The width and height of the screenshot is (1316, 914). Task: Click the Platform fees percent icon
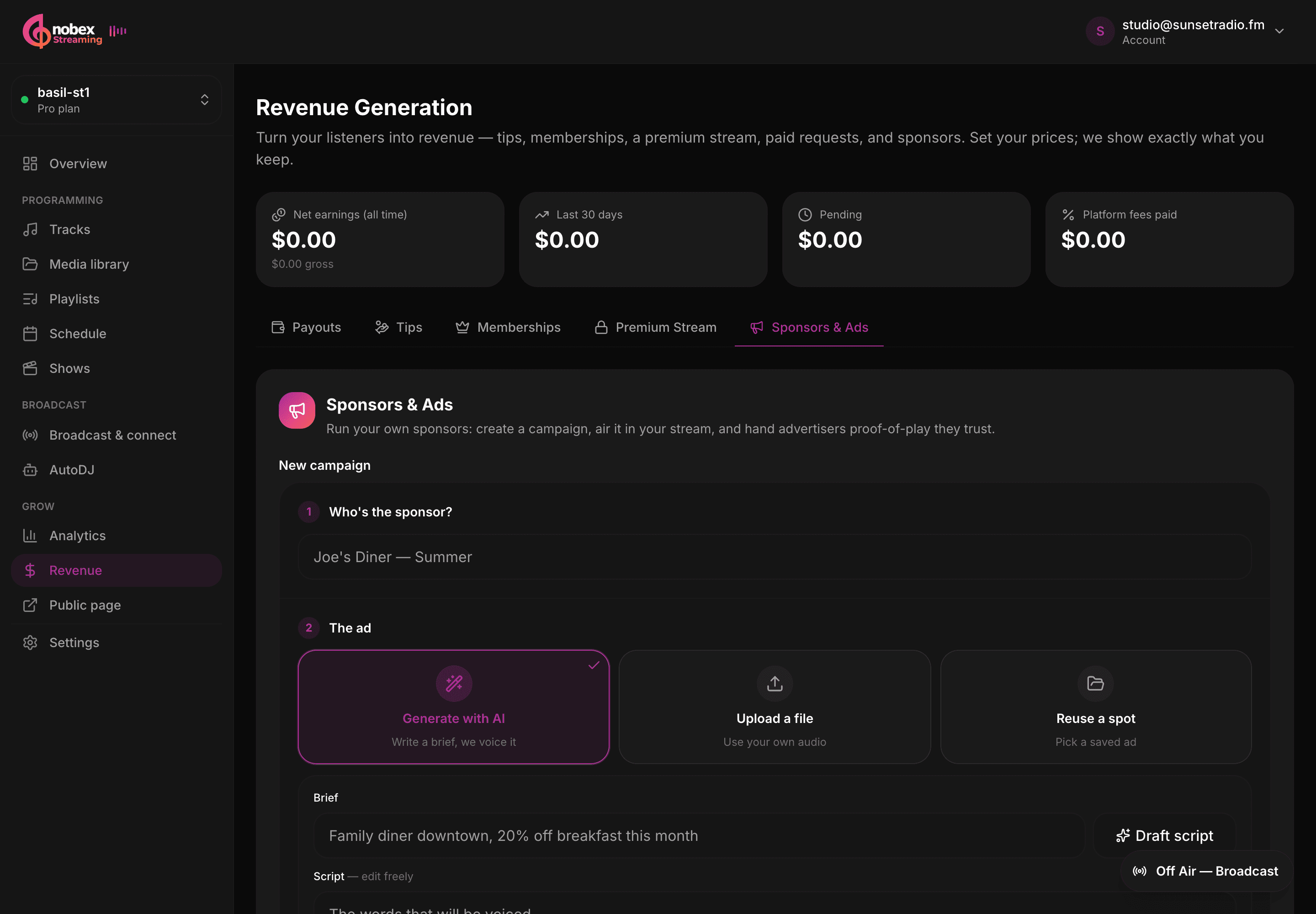(1068, 215)
